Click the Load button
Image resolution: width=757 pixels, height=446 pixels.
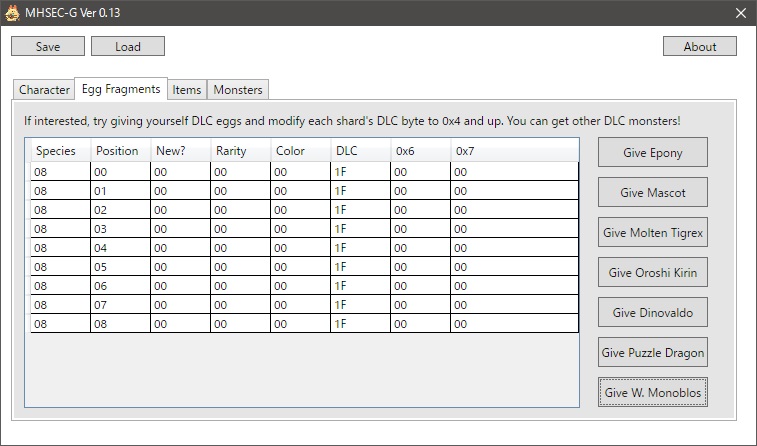tap(128, 46)
